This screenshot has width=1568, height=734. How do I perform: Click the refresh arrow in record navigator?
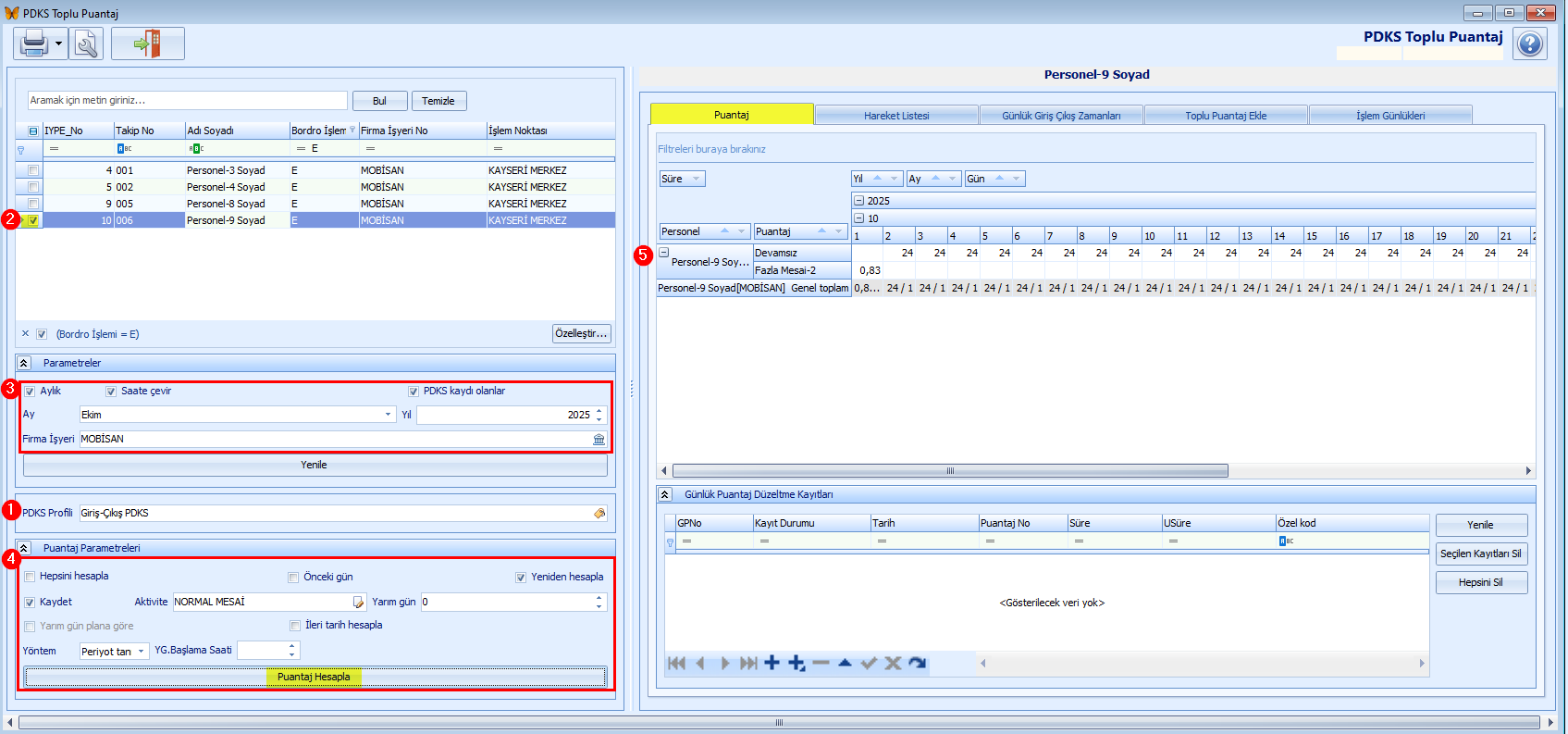pyautogui.click(x=917, y=663)
